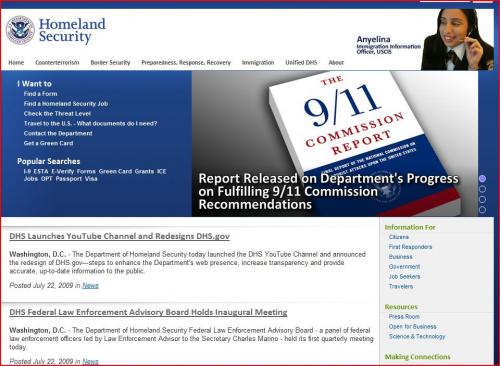Open the Get a Green Card link
500x366 pixels.
[48, 143]
